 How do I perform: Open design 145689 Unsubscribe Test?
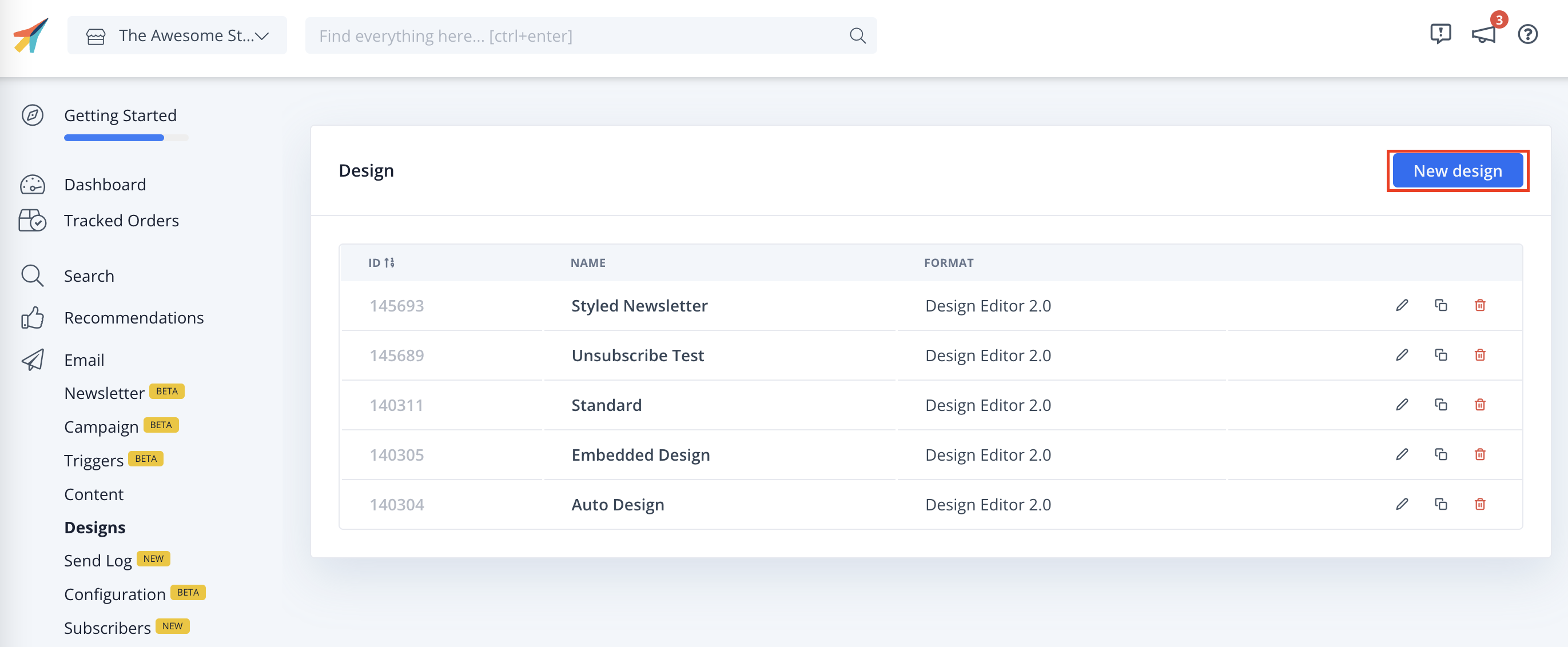click(637, 355)
